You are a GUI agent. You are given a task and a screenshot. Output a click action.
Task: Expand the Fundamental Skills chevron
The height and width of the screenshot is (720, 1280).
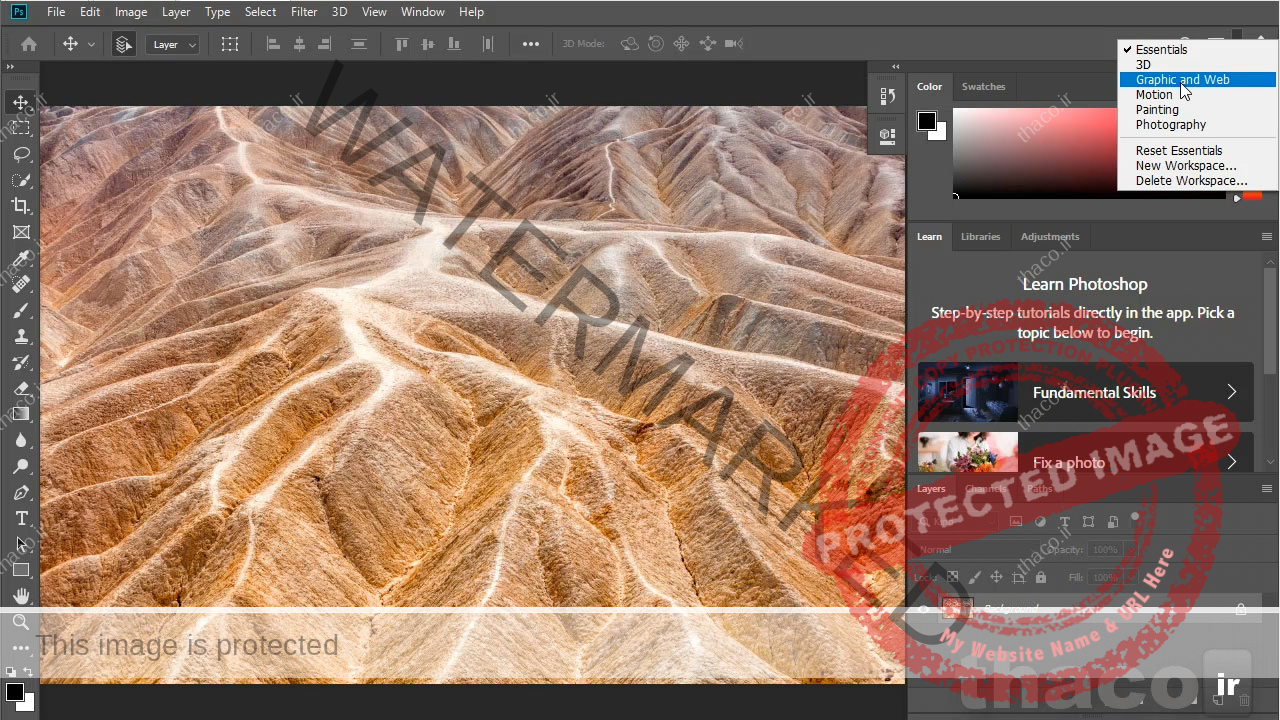click(x=1231, y=392)
